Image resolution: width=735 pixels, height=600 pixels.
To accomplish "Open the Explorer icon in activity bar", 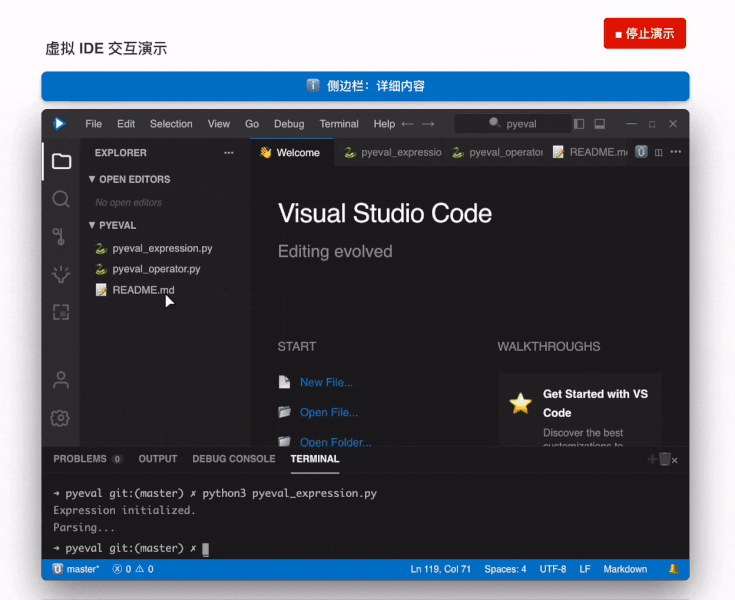I will tap(61, 161).
